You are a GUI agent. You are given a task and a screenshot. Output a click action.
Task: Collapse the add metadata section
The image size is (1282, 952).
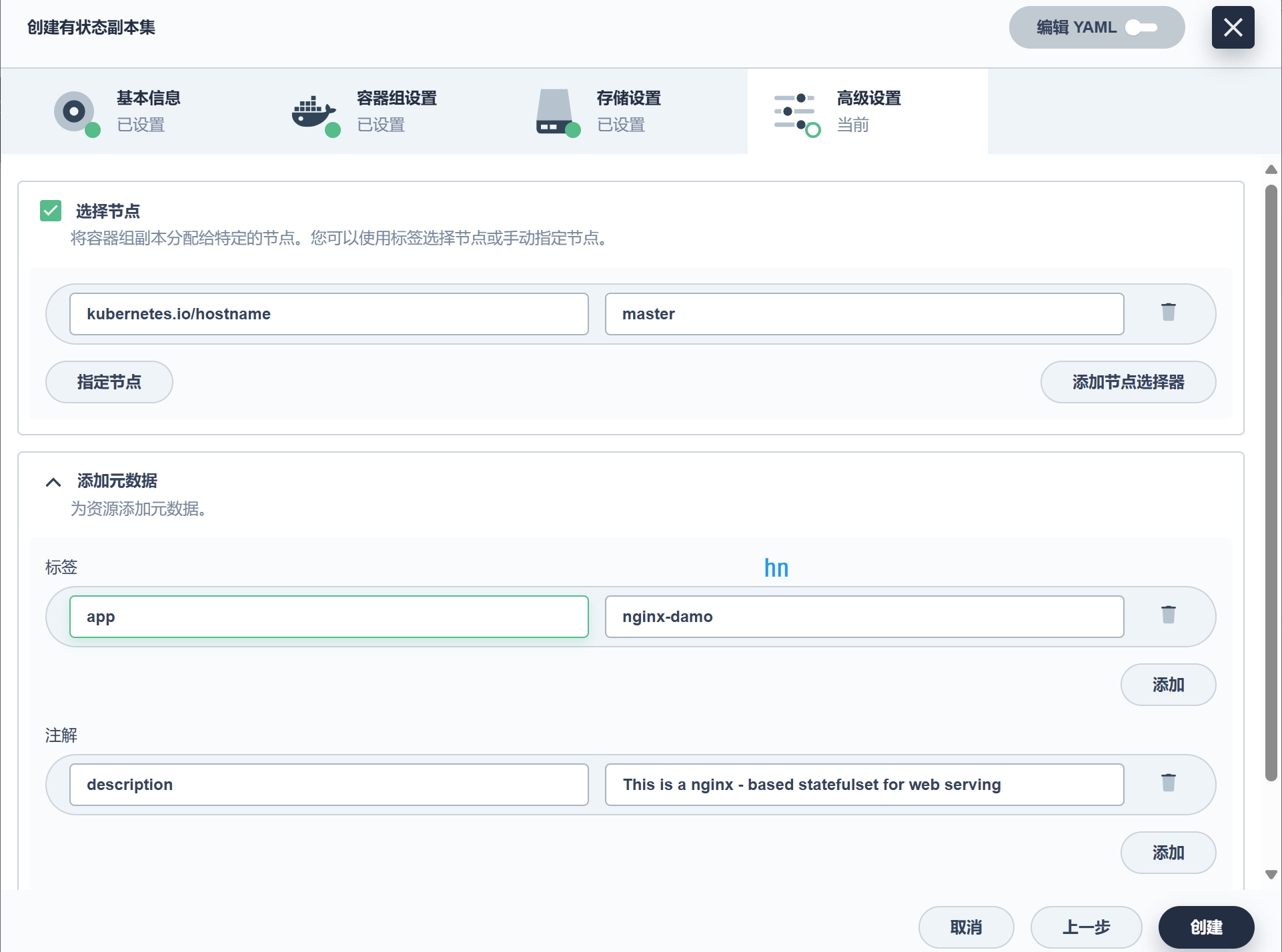tap(53, 481)
